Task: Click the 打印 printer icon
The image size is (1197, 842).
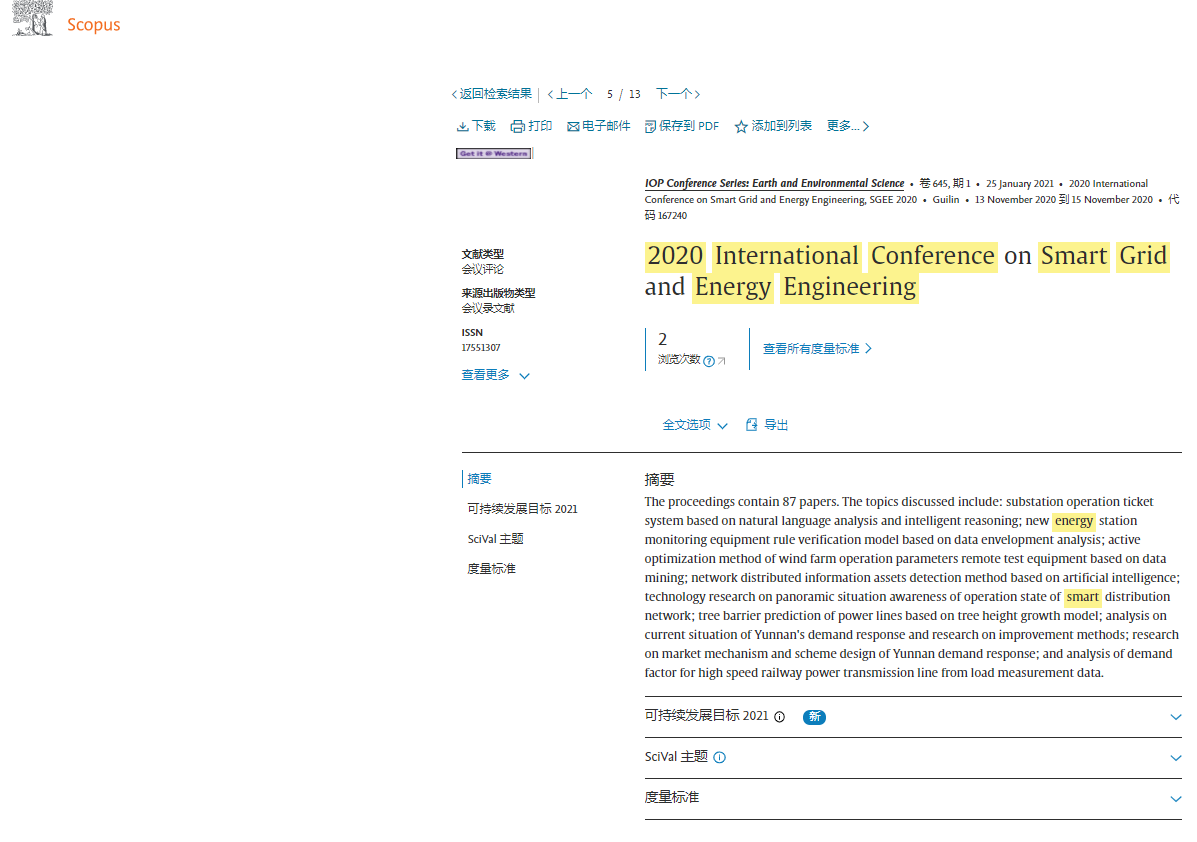Action: click(518, 127)
